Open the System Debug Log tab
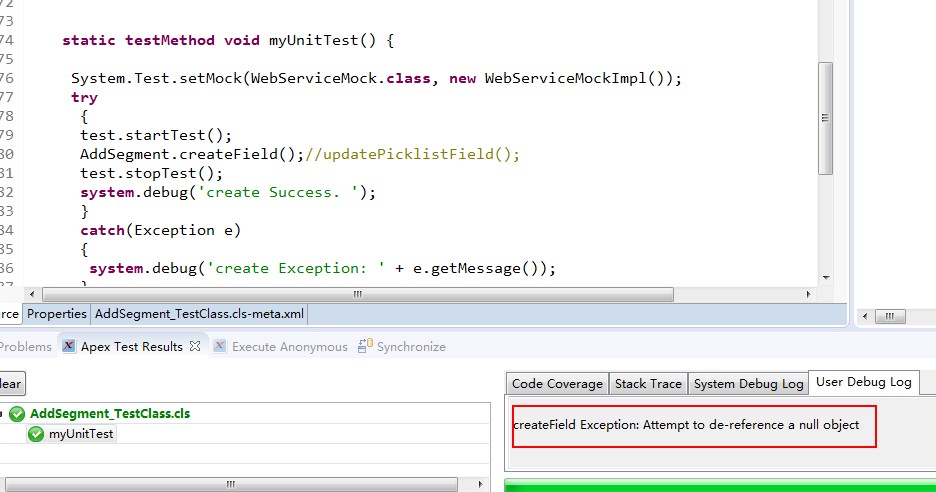This screenshot has height=492, width=936. [748, 384]
